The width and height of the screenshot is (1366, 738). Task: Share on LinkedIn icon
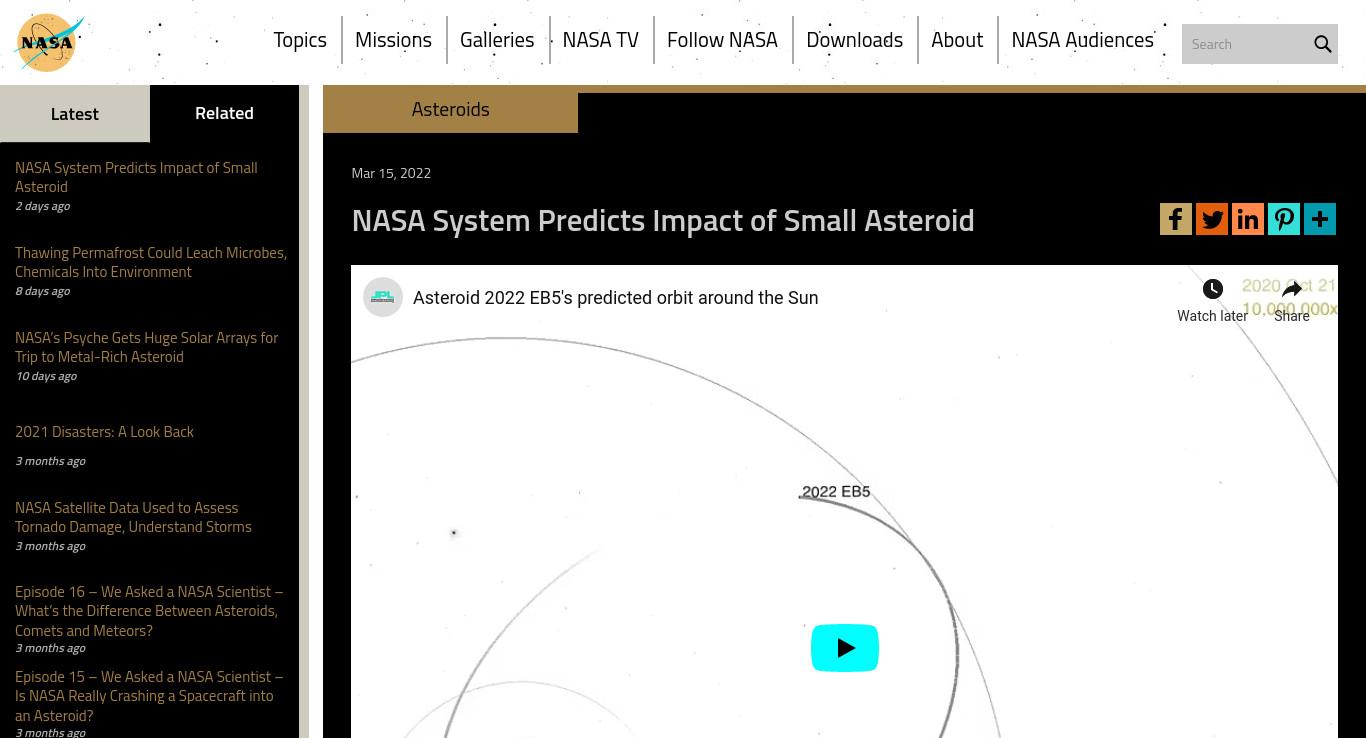pos(1248,219)
